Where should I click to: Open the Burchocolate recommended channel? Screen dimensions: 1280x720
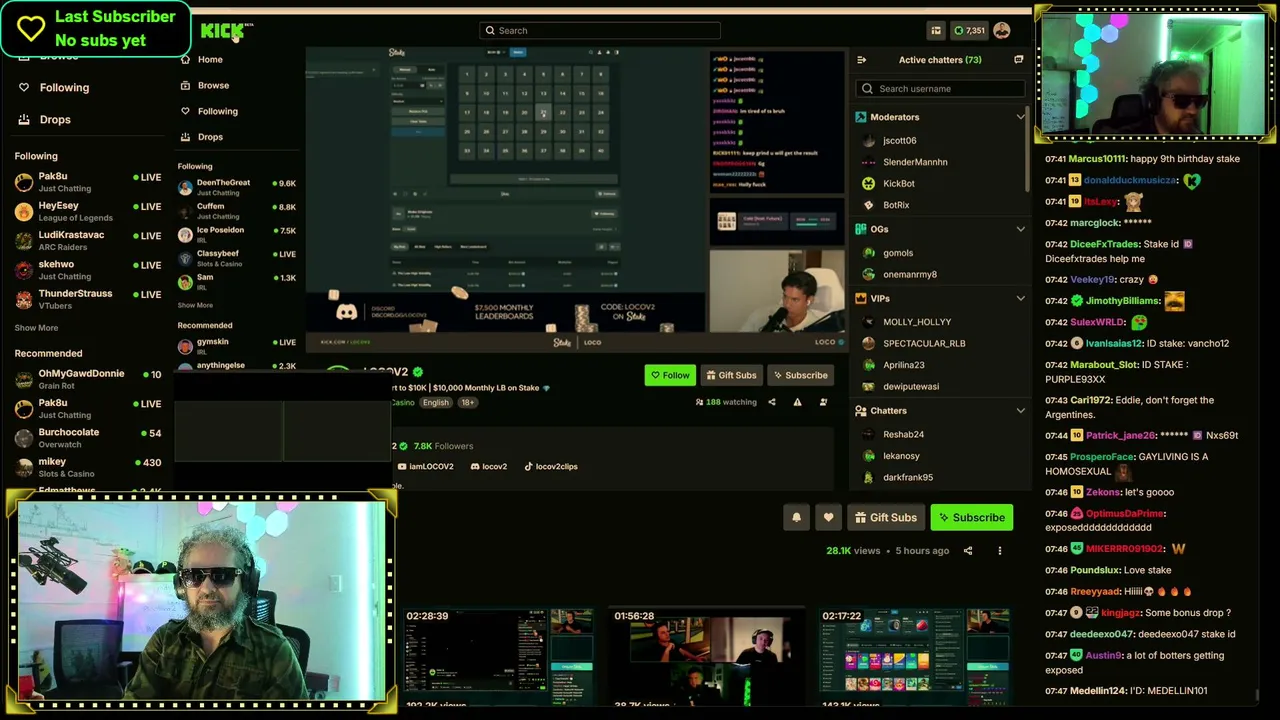[88, 438]
